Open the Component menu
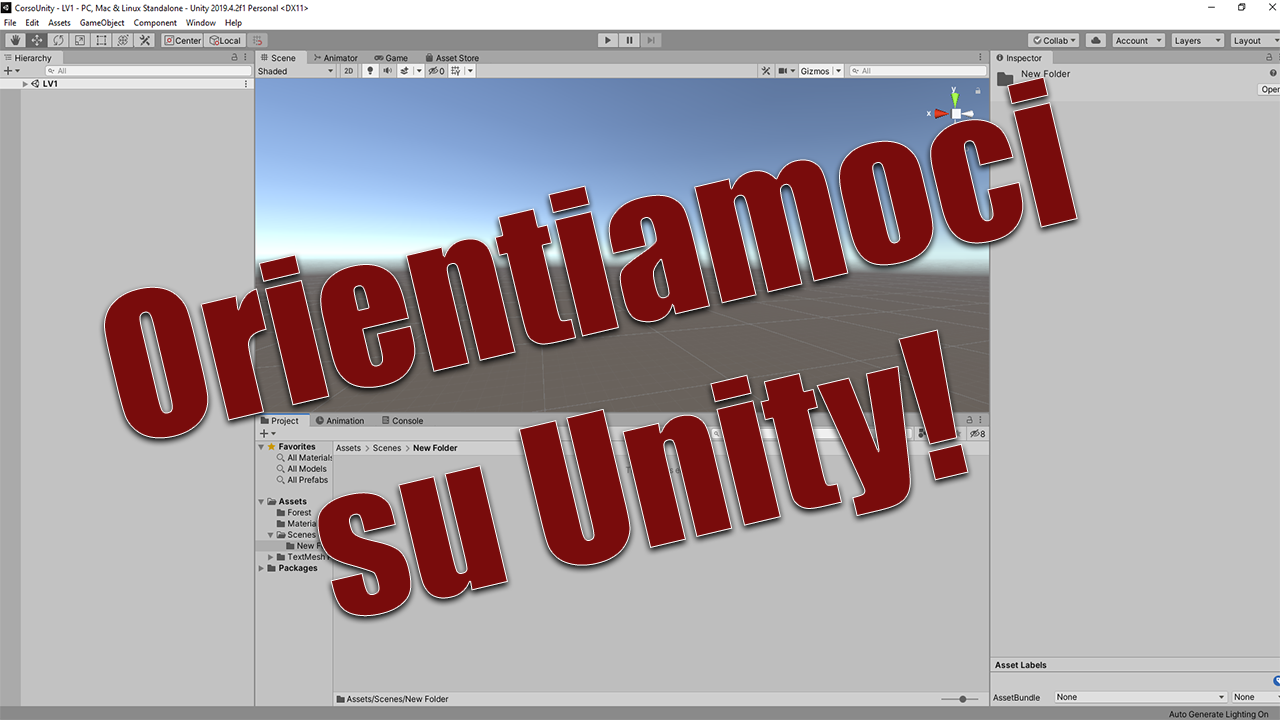 tap(155, 22)
